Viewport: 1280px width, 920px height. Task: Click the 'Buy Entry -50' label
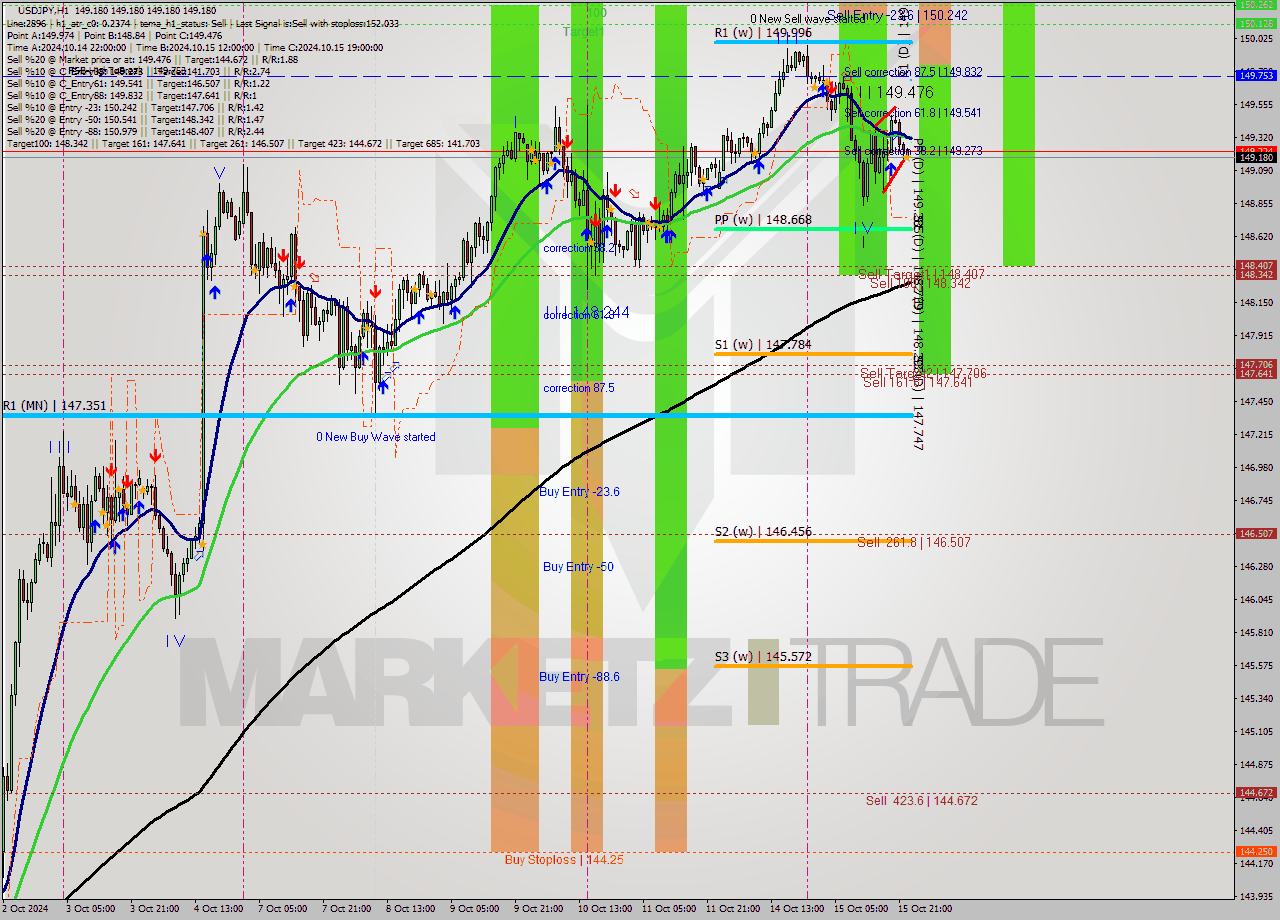[578, 567]
